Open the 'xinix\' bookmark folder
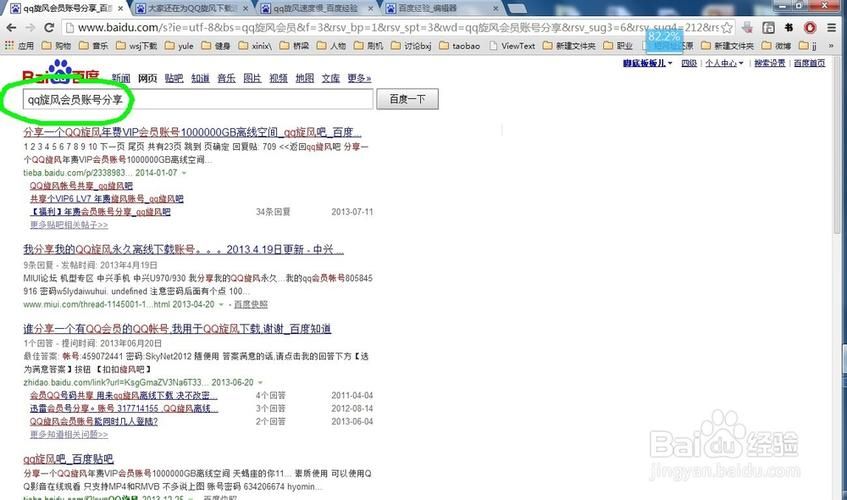The width and height of the screenshot is (847, 500). coord(255,46)
